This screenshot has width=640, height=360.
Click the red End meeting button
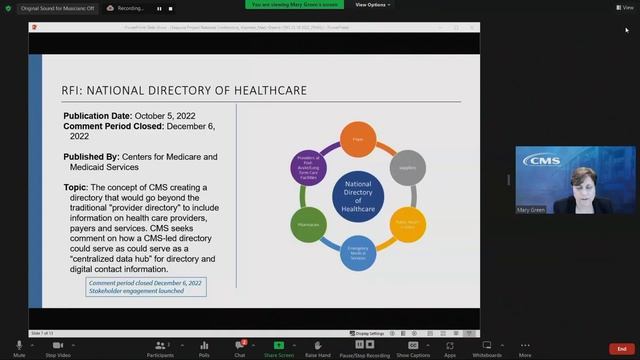[x=622, y=349]
